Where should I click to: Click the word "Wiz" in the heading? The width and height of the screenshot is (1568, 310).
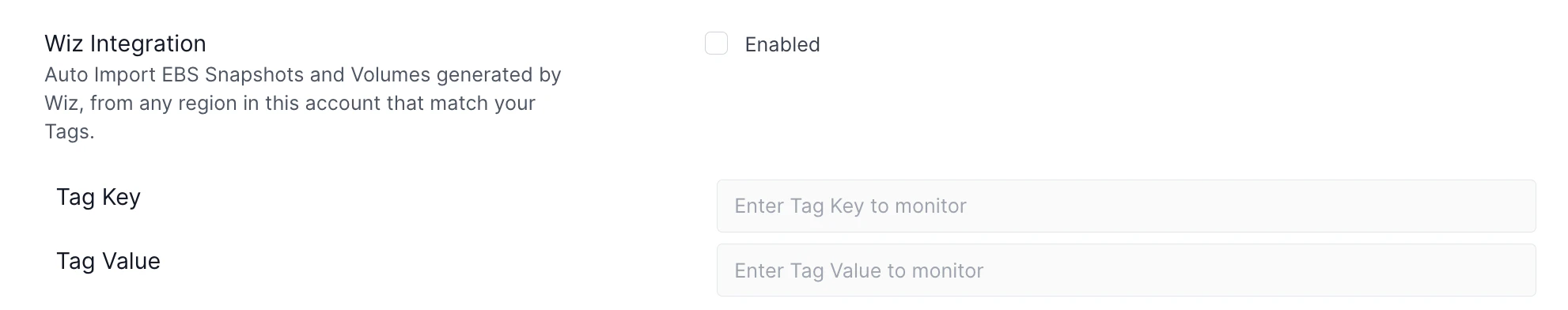pos(63,43)
